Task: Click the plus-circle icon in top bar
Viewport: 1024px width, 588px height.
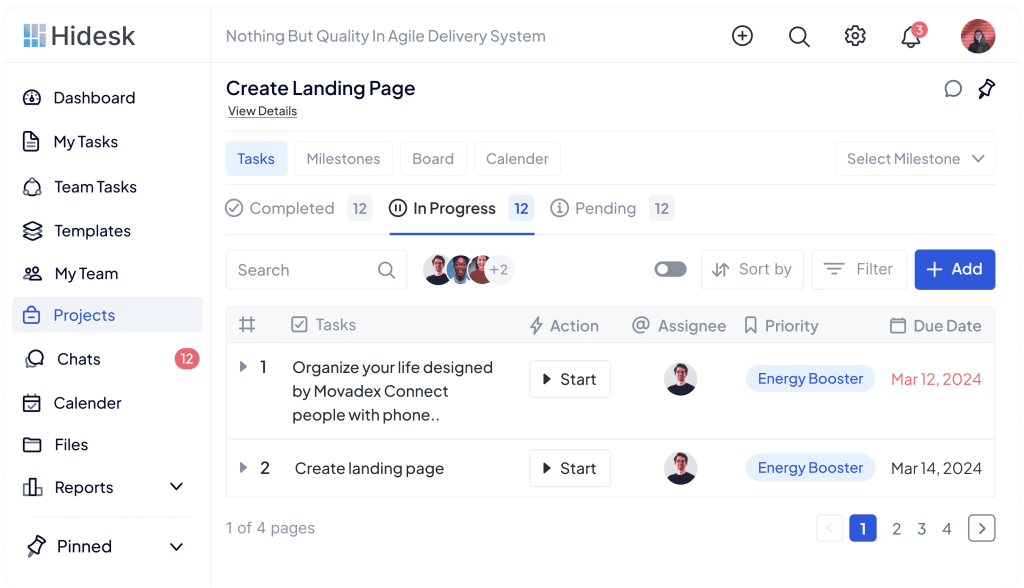Action: click(742, 36)
